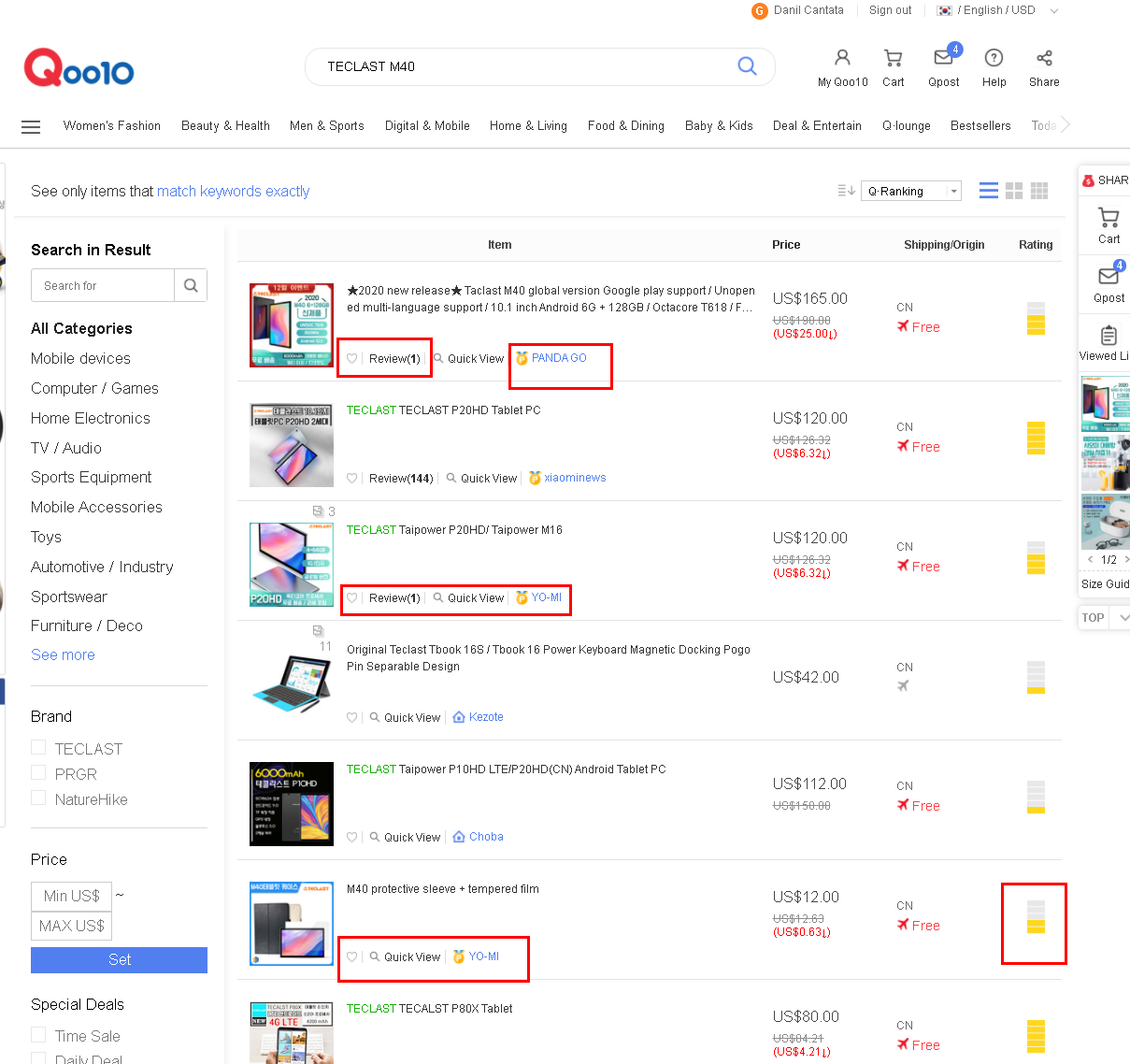Click the rating bar of TECLAST P20HD Tablet PC
Viewport: 1130px width, 1064px height.
[x=1036, y=438]
